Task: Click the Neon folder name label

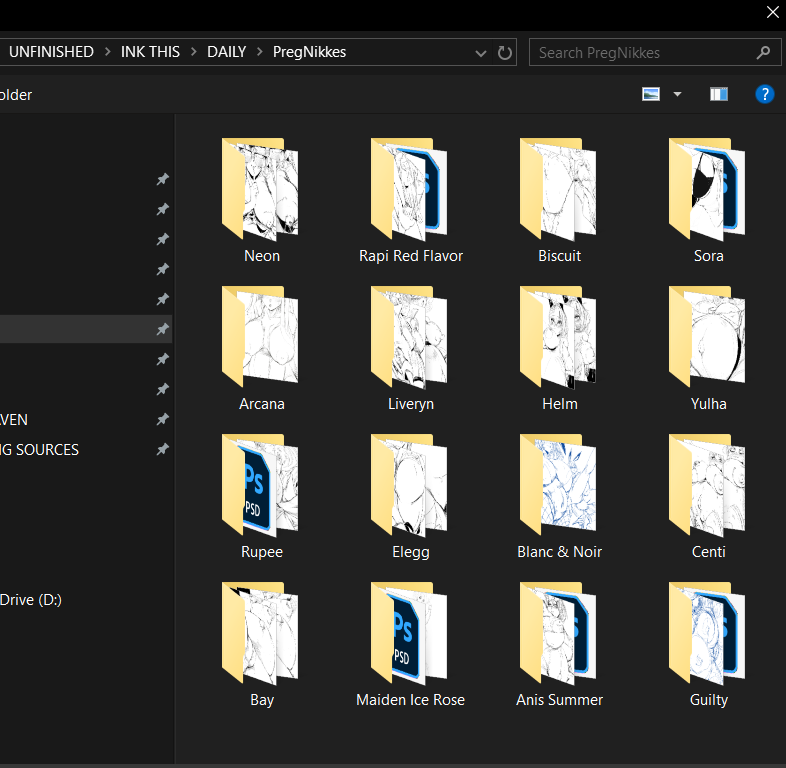Action: pyautogui.click(x=262, y=256)
